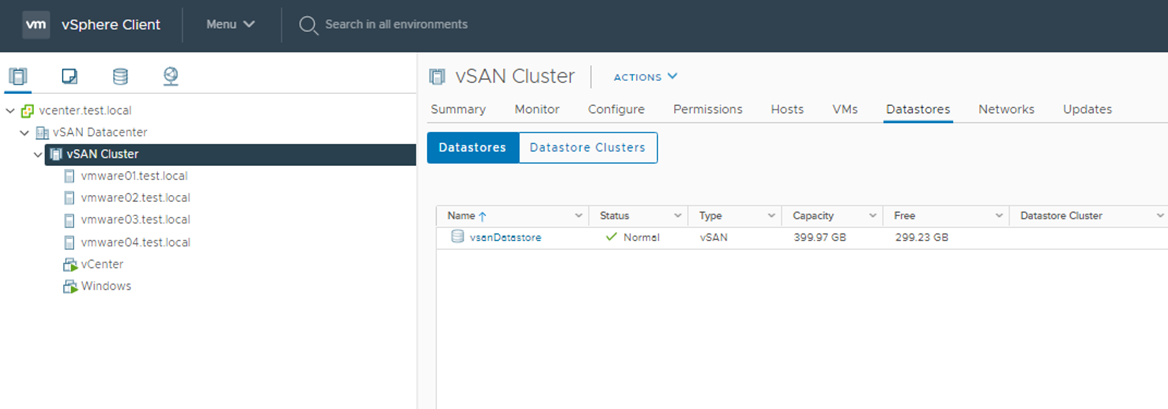Sort by the Type column header
This screenshot has width=1168, height=409.
tap(711, 216)
